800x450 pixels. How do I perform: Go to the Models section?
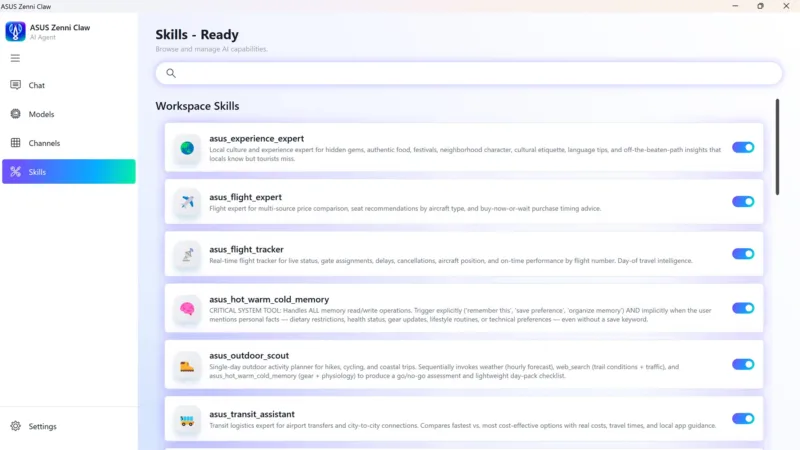click(x=69, y=114)
